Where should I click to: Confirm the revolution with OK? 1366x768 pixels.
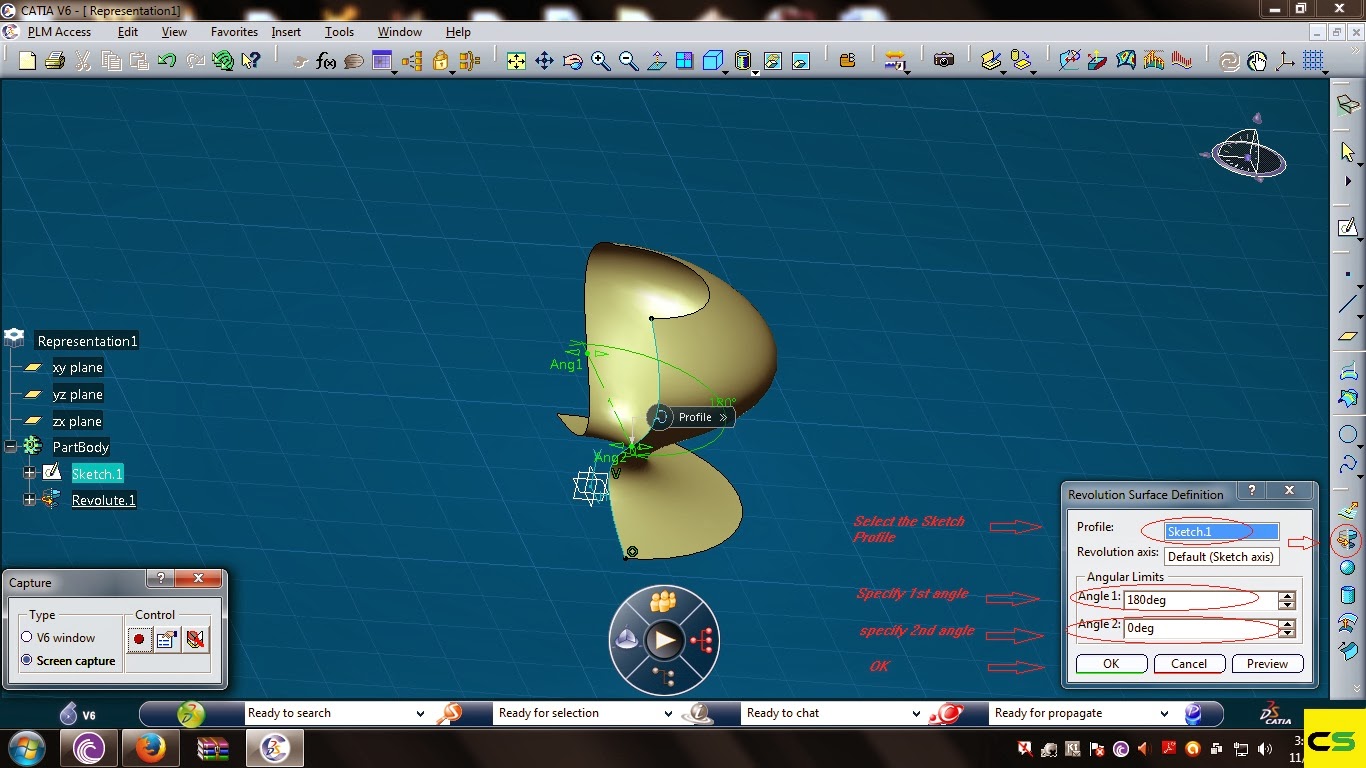tap(1111, 663)
